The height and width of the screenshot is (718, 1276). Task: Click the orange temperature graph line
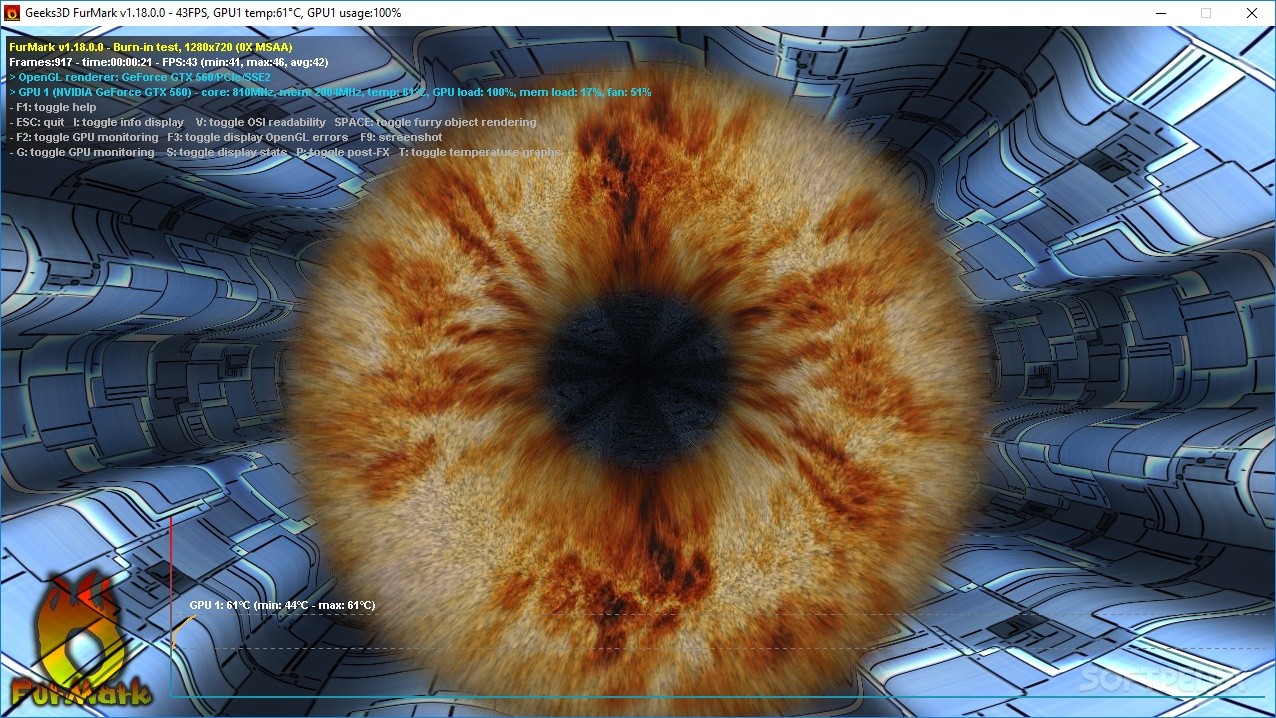182,629
